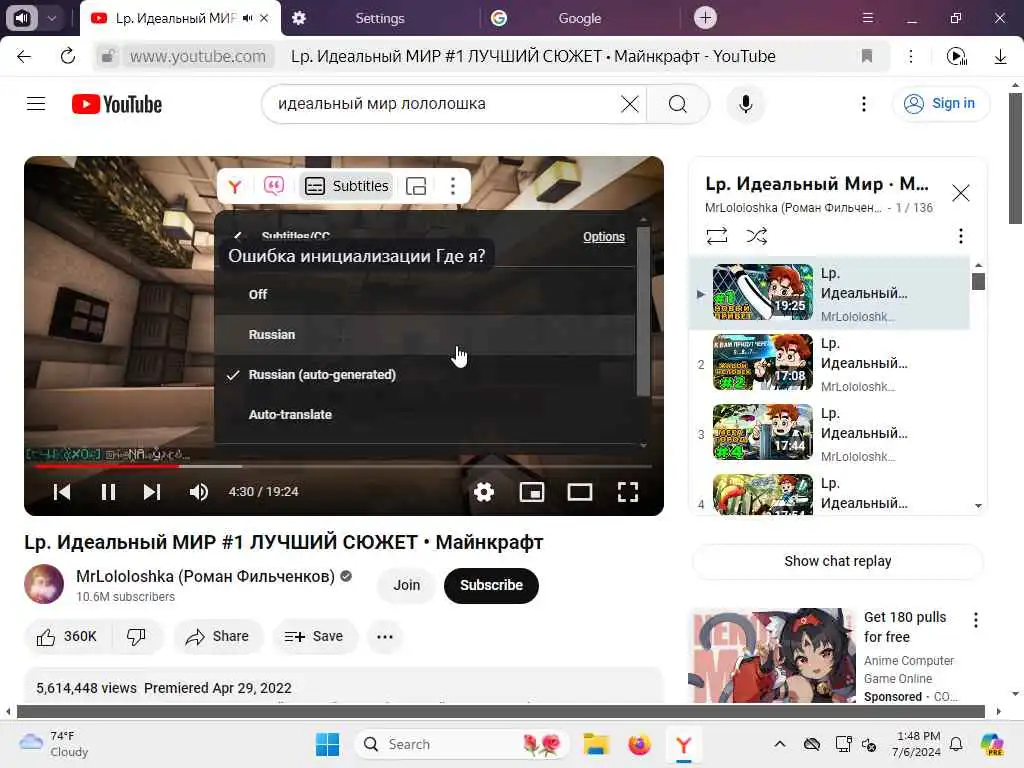Join the MrLololoshka channel membership
This screenshot has width=1024, height=768.
pos(406,585)
